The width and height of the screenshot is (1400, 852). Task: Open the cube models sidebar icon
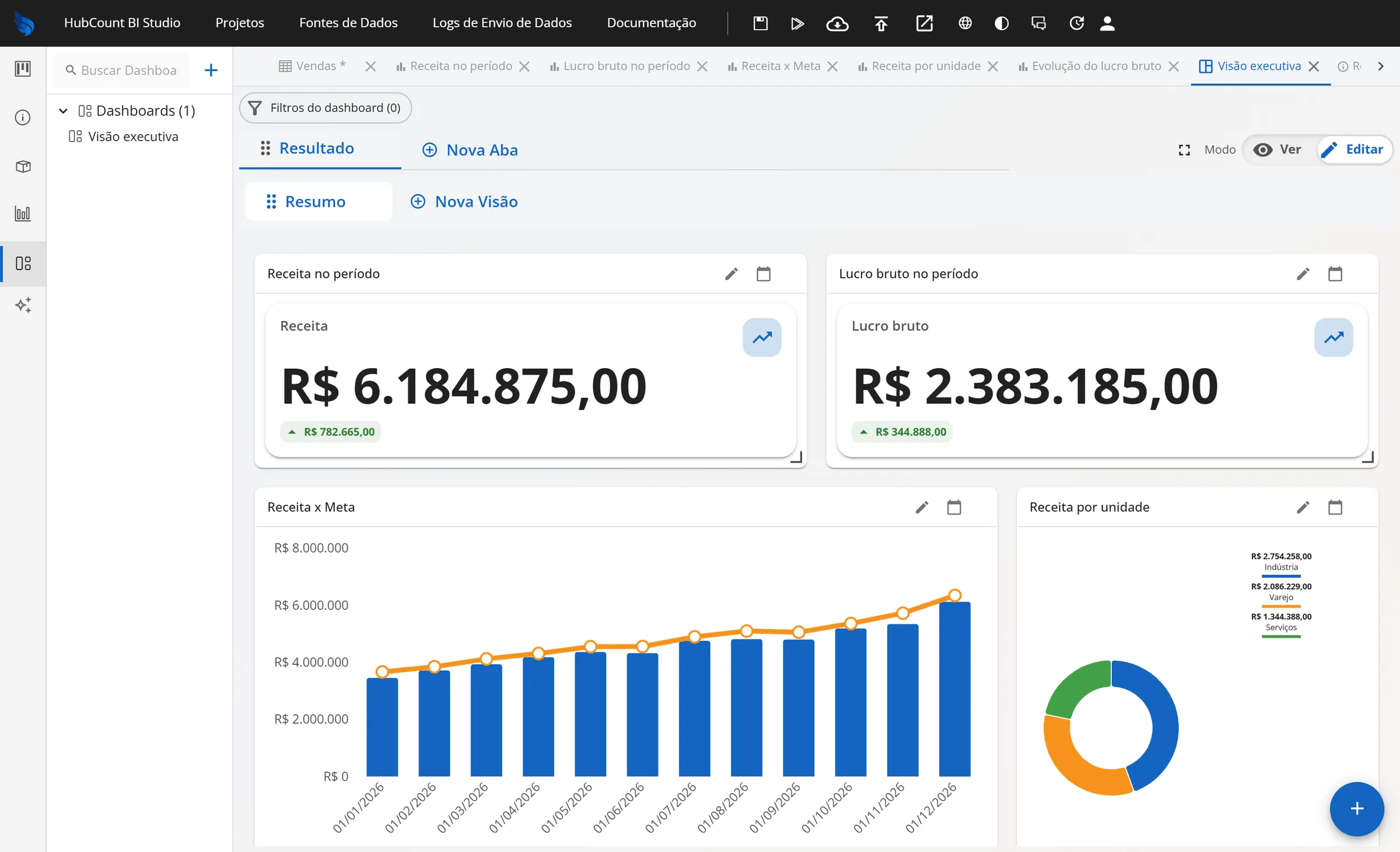point(23,166)
